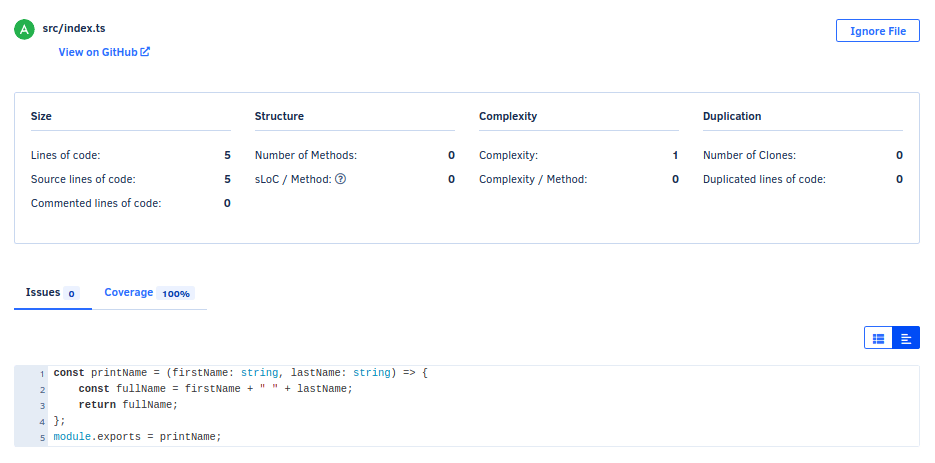935x463 pixels.
Task: Click the 100% coverage badge
Action: pyautogui.click(x=176, y=294)
